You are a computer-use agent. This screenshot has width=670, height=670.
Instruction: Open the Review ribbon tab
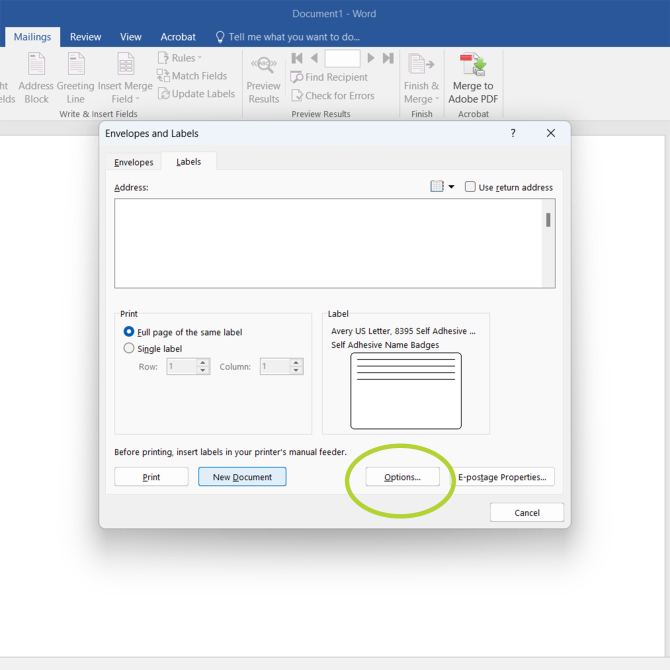(x=85, y=37)
